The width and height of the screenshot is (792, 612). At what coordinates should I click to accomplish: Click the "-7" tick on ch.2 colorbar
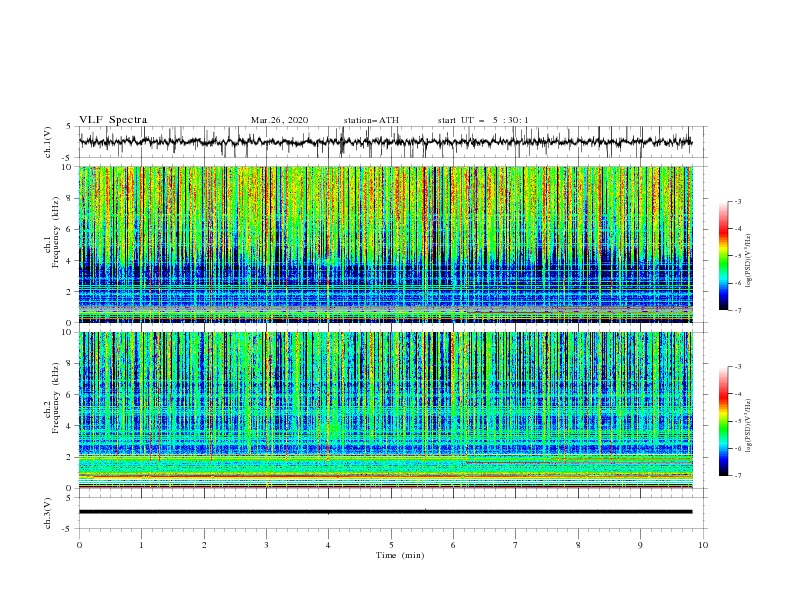tap(737, 475)
